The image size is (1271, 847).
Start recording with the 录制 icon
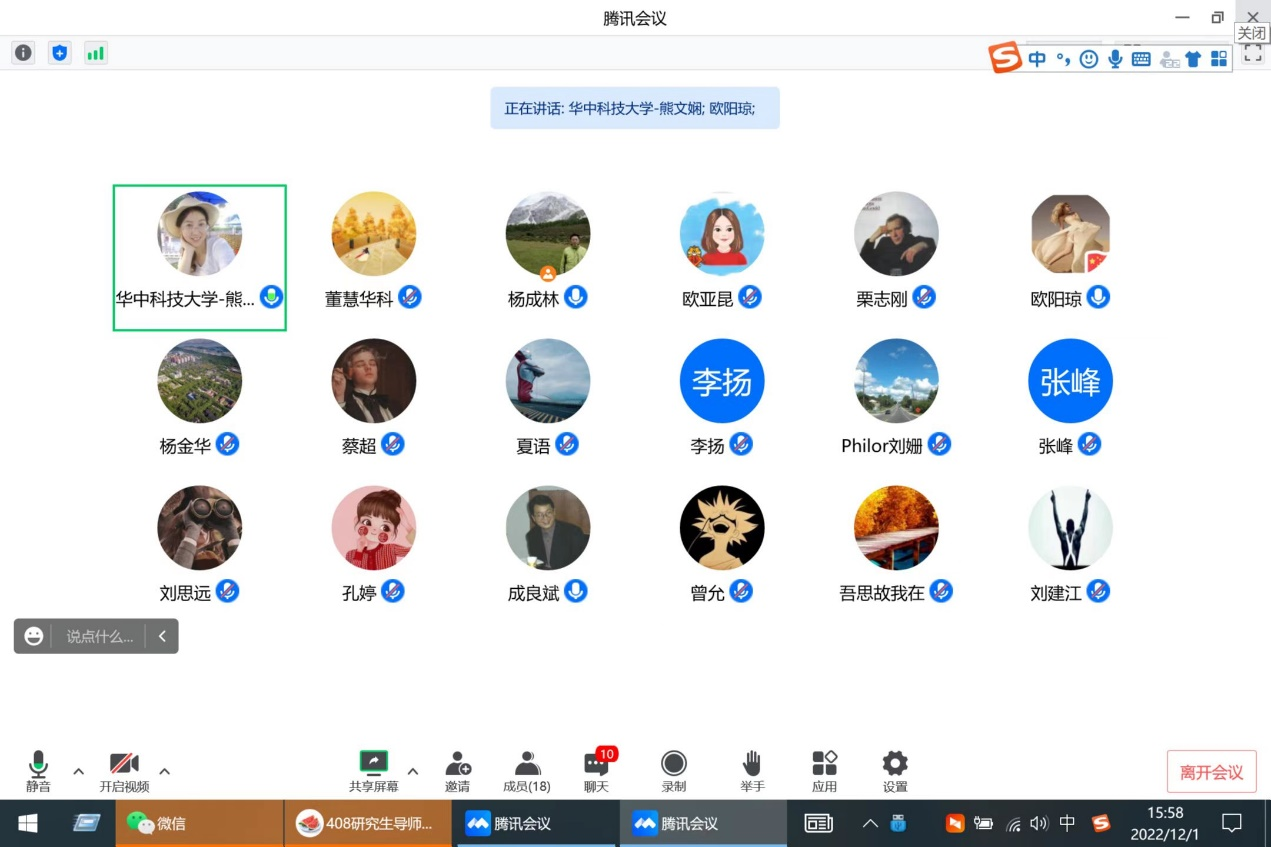tap(674, 771)
